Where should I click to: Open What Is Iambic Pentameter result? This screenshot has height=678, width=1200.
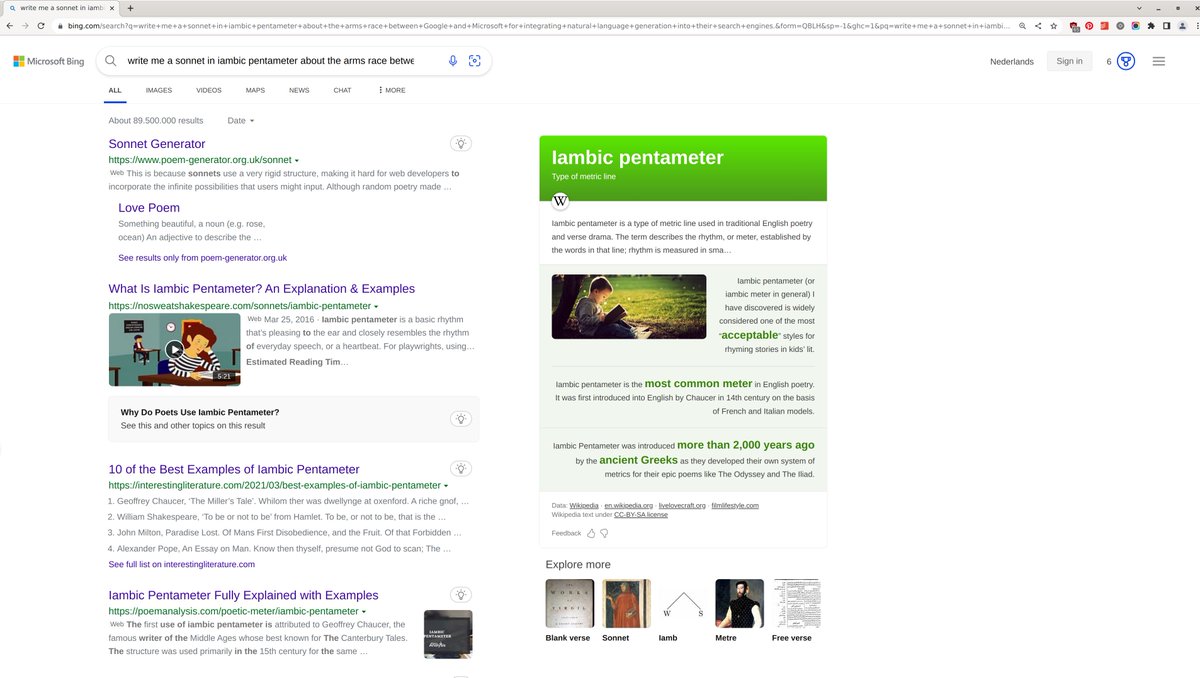262,289
